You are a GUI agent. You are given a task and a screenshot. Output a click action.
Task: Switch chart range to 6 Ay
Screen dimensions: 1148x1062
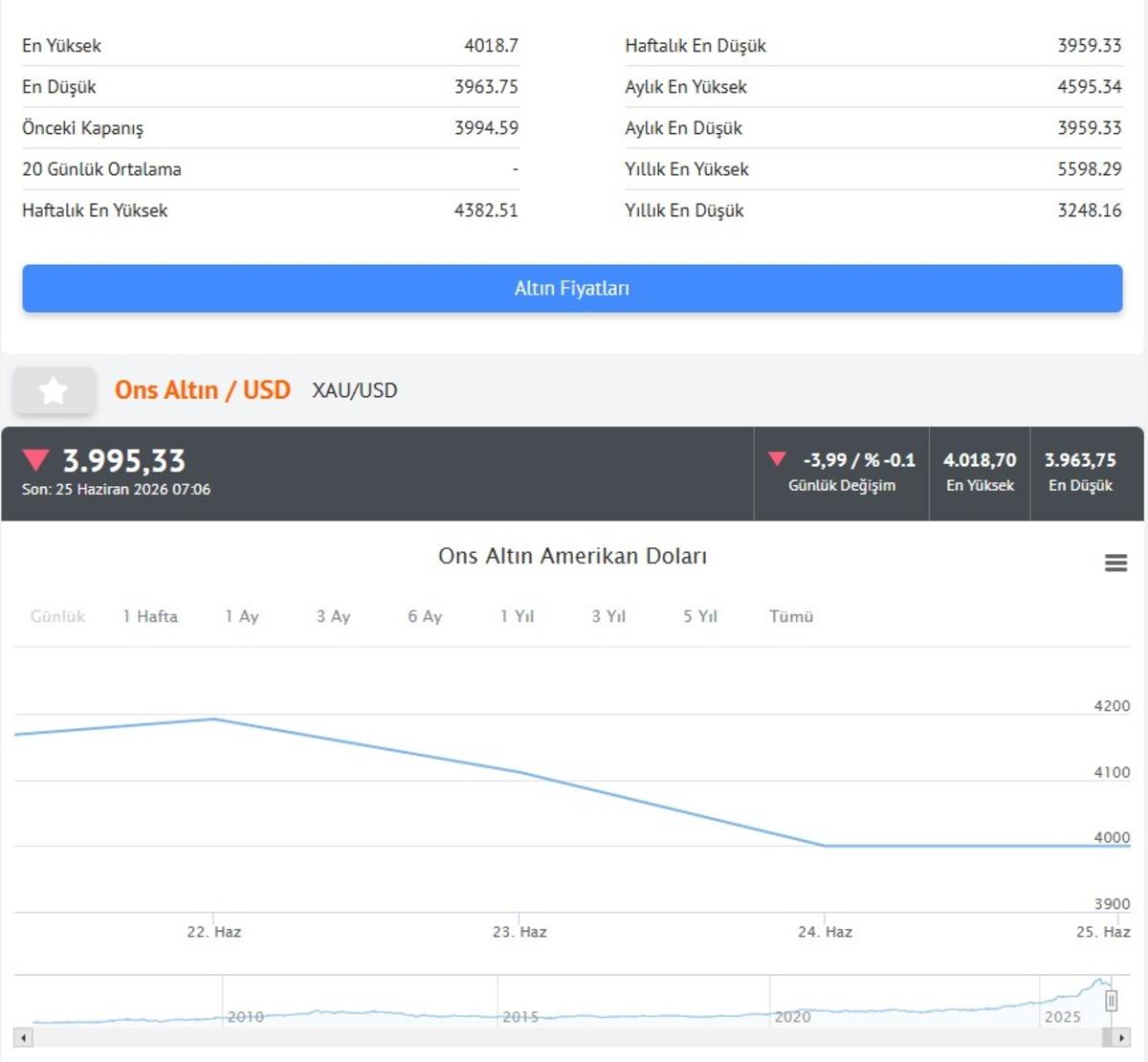425,616
